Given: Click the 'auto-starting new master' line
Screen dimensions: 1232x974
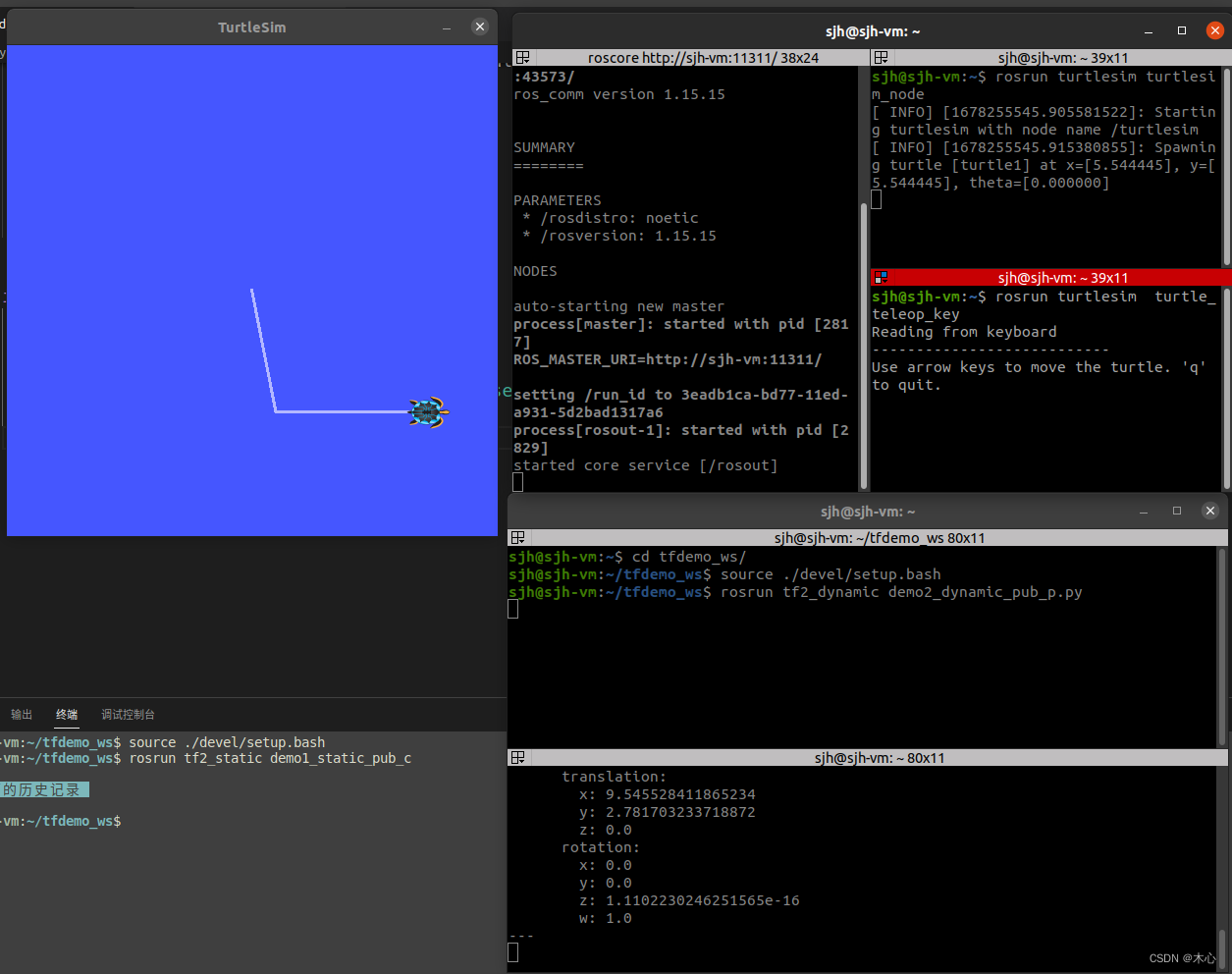Looking at the screenshot, I should tap(619, 306).
